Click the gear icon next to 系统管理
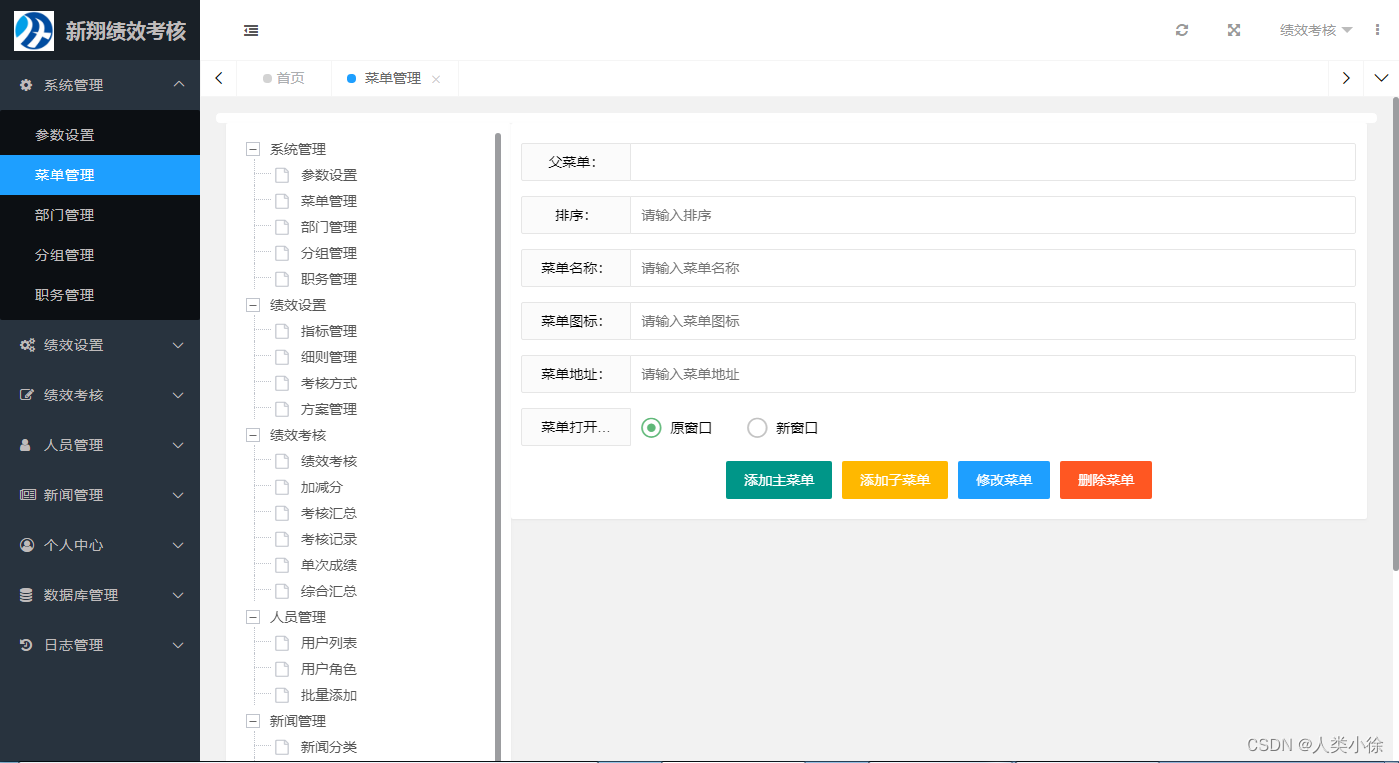Viewport: 1399px width, 763px height. pyautogui.click(x=26, y=85)
